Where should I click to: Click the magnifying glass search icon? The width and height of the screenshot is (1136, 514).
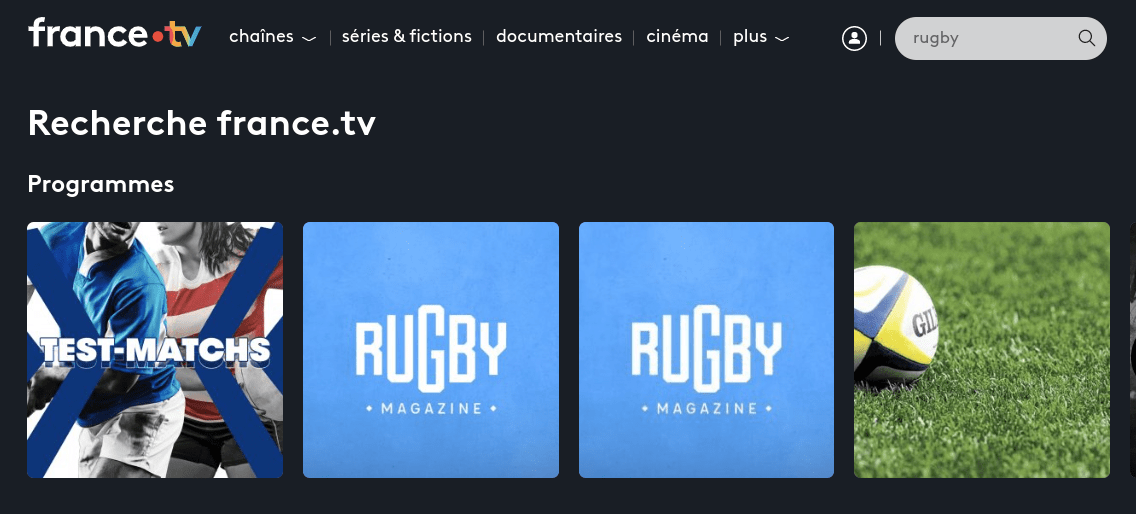(x=1086, y=38)
